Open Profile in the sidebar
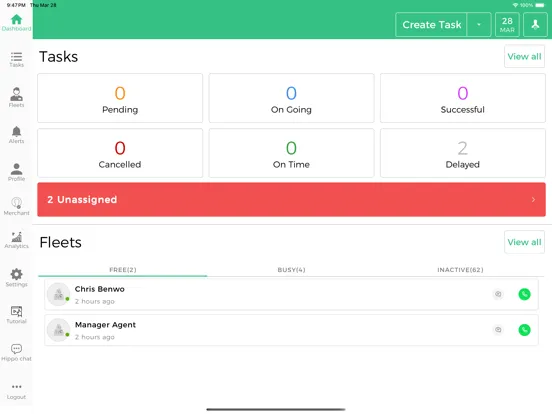The height and width of the screenshot is (414, 552). [x=16, y=172]
